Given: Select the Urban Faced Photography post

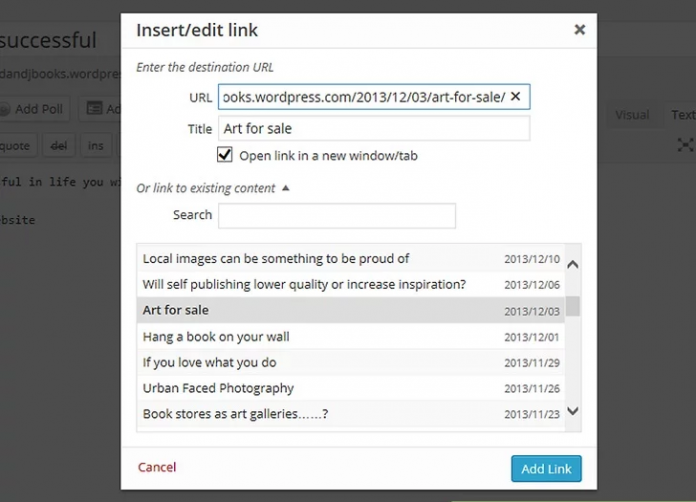Looking at the screenshot, I should click(x=218, y=388).
